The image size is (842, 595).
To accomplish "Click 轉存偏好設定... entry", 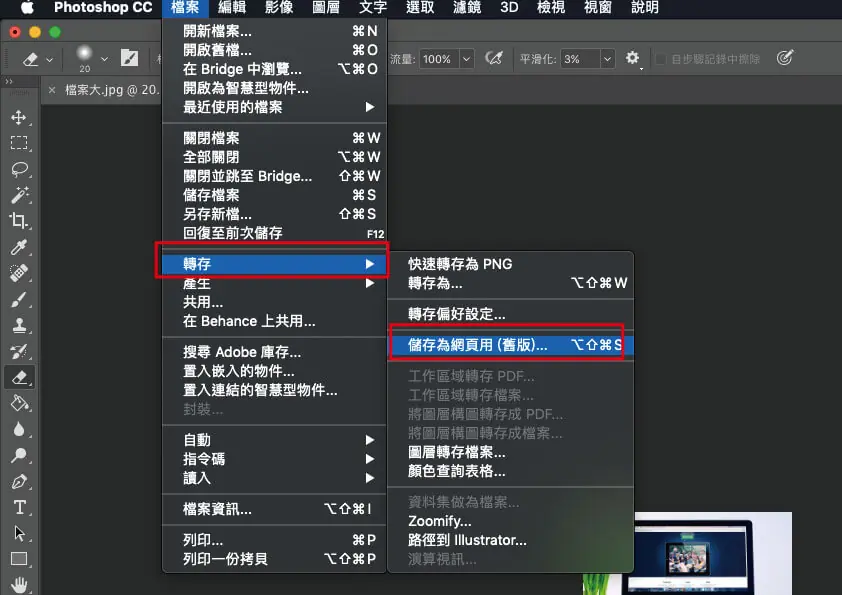I will pyautogui.click(x=456, y=314).
